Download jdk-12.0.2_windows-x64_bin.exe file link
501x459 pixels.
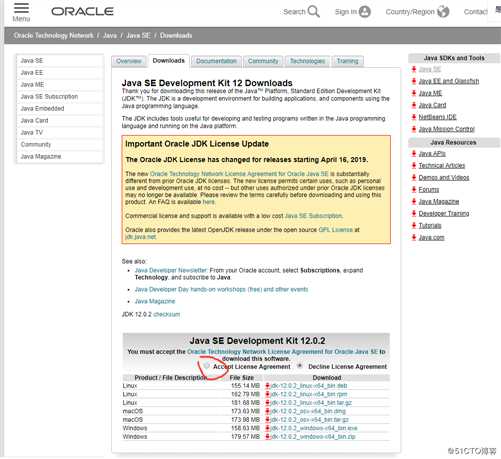coord(314,428)
